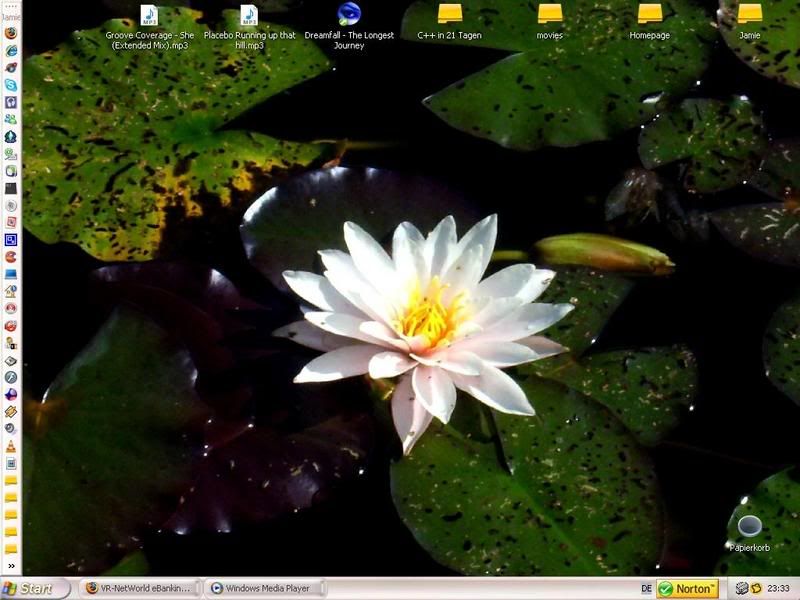Start Skype from the side toolbar

click(x=11, y=85)
